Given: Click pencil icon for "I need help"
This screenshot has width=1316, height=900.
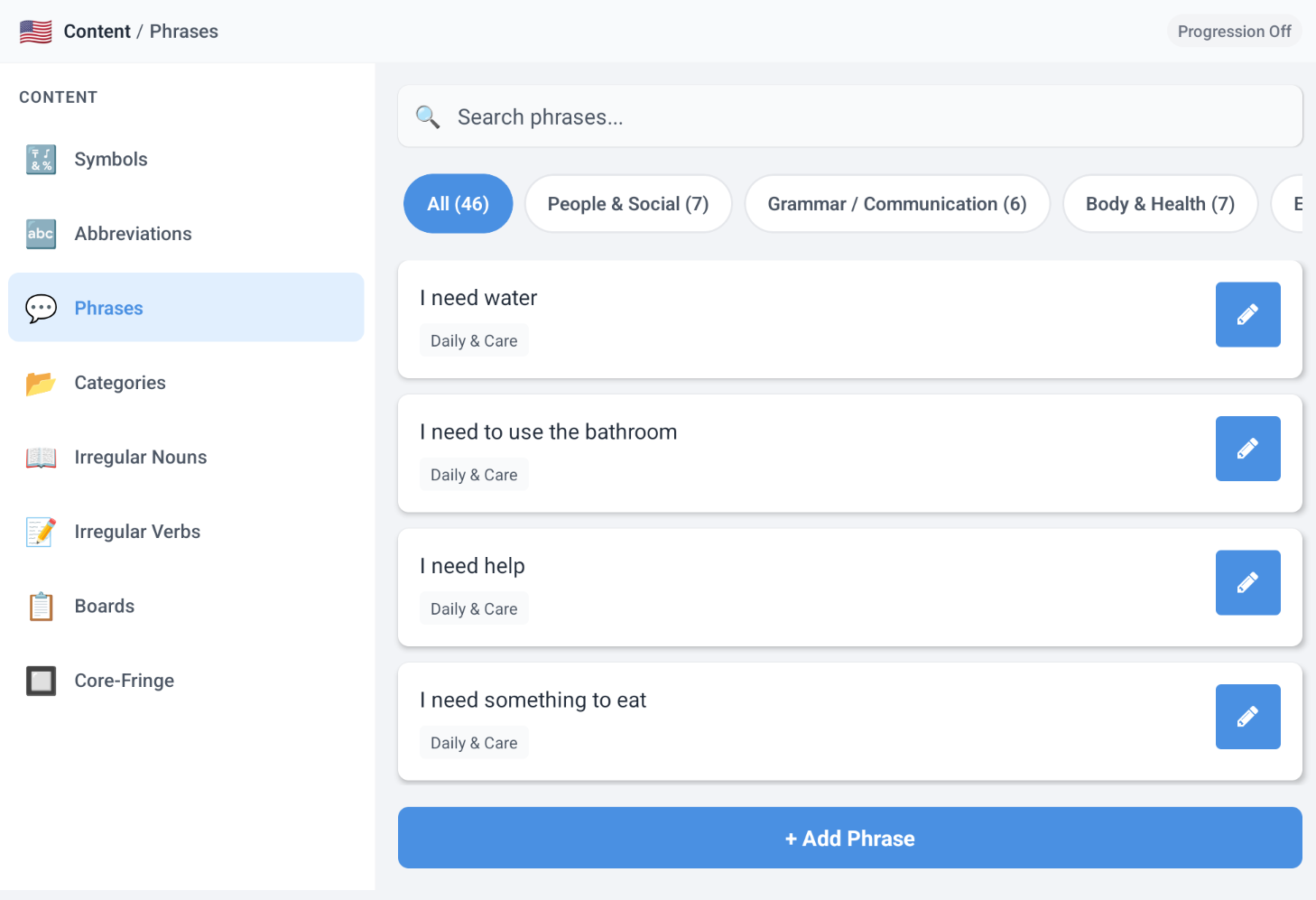Looking at the screenshot, I should point(1247,582).
